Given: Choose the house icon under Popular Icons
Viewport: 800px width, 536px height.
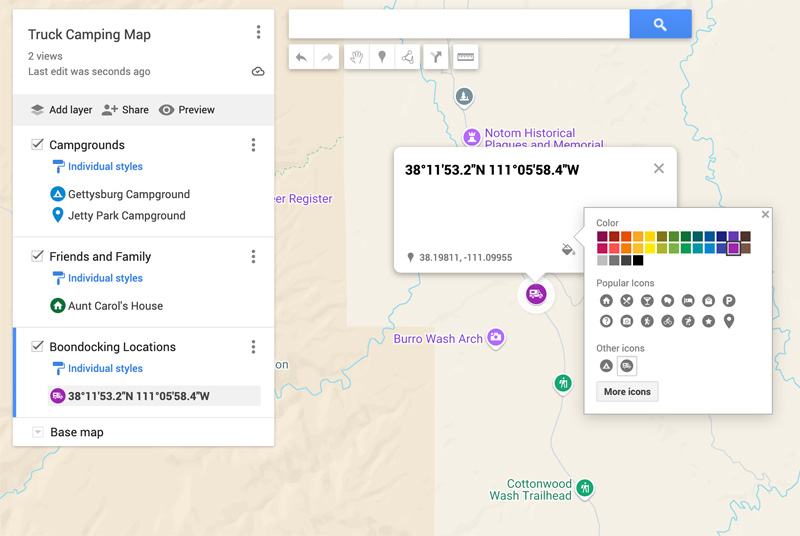Looking at the screenshot, I should [x=606, y=301].
